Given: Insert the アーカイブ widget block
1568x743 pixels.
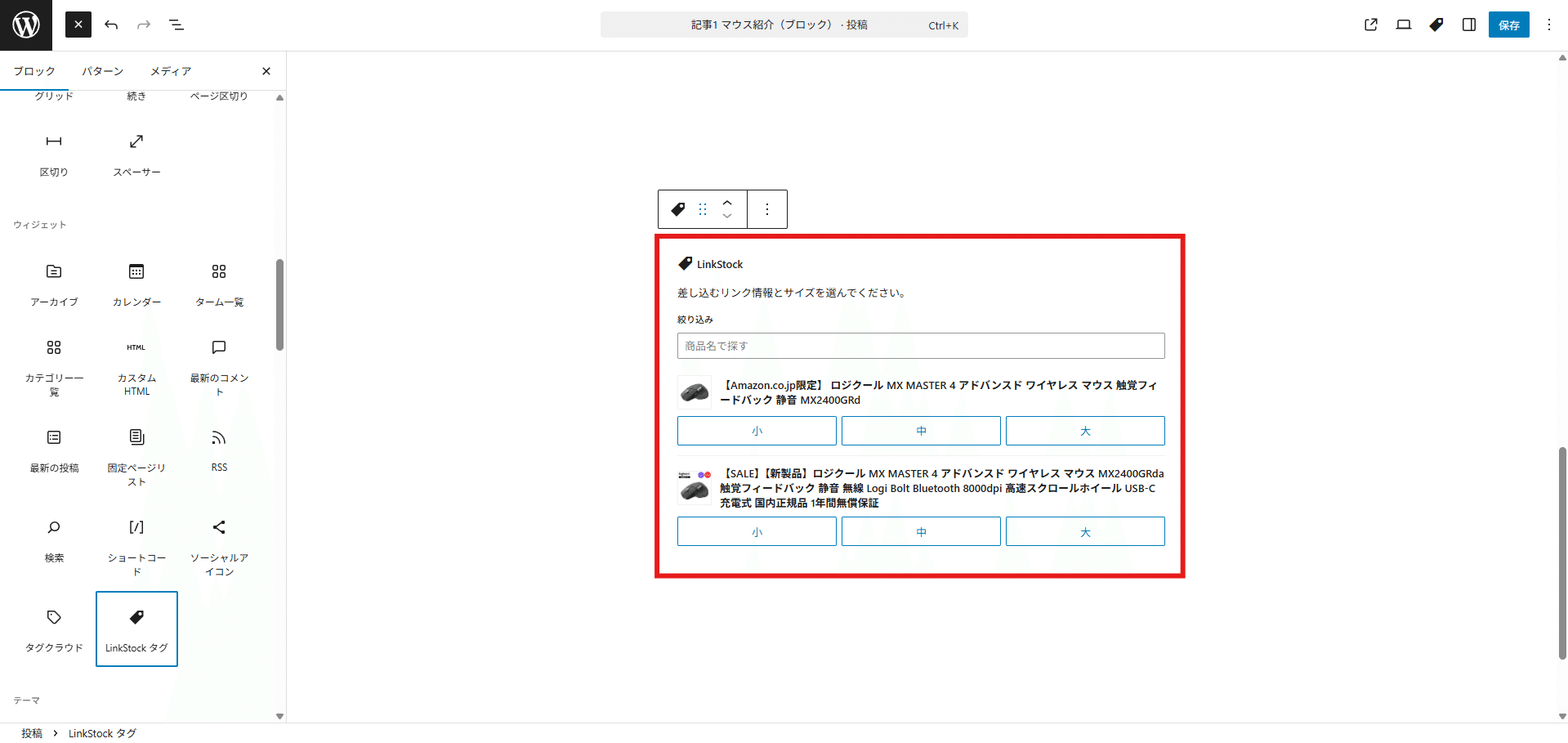Looking at the screenshot, I should coord(54,285).
